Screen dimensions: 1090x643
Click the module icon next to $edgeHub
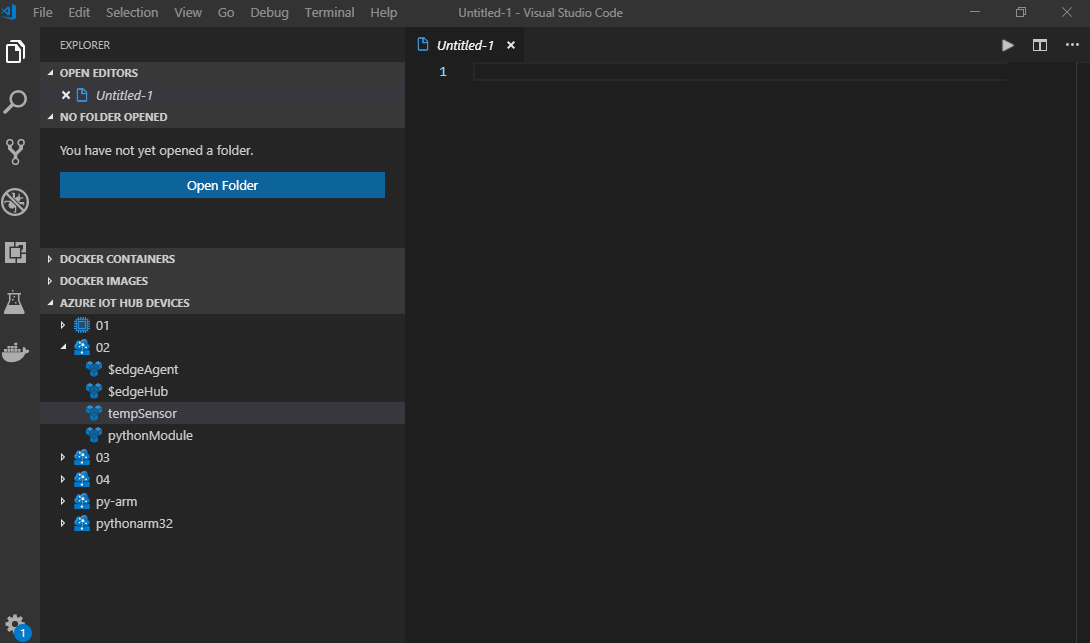tap(94, 391)
